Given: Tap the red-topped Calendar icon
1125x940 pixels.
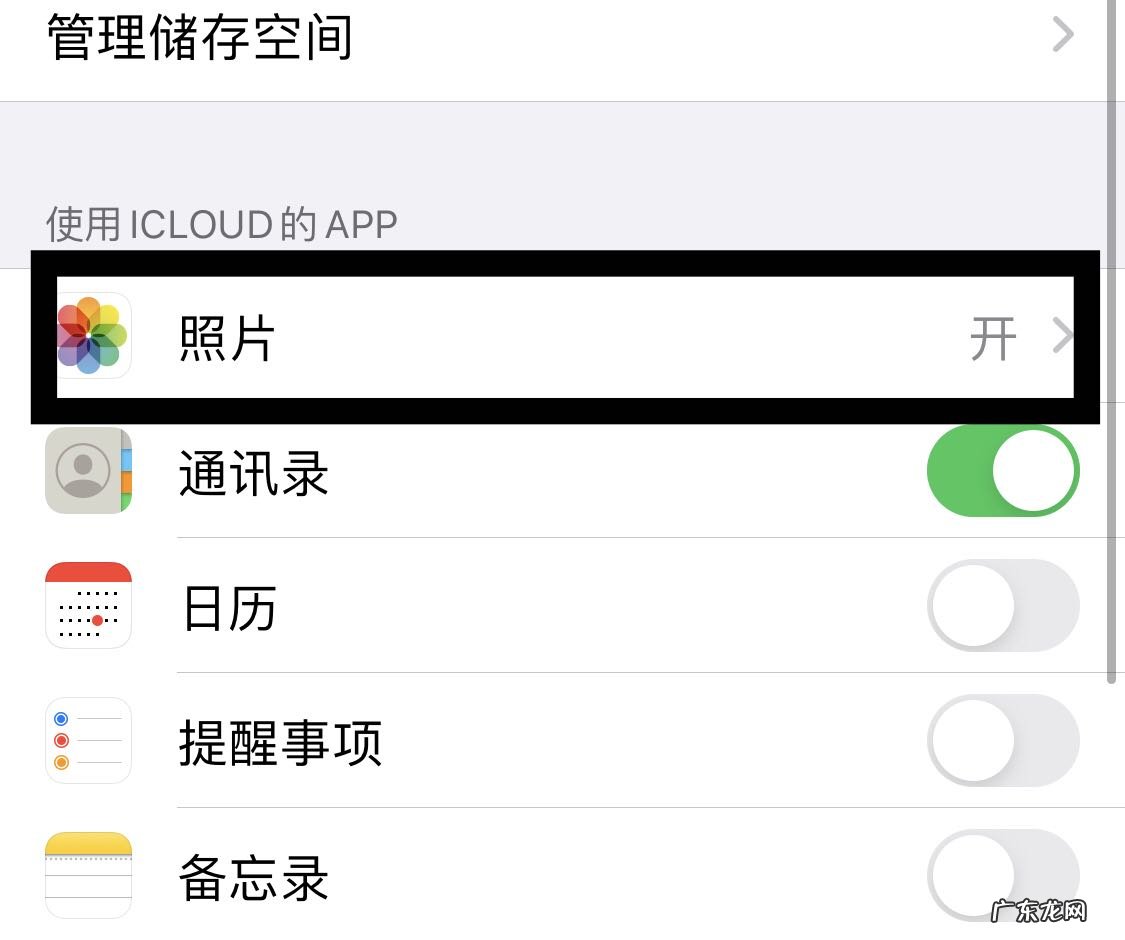Looking at the screenshot, I should (88, 605).
